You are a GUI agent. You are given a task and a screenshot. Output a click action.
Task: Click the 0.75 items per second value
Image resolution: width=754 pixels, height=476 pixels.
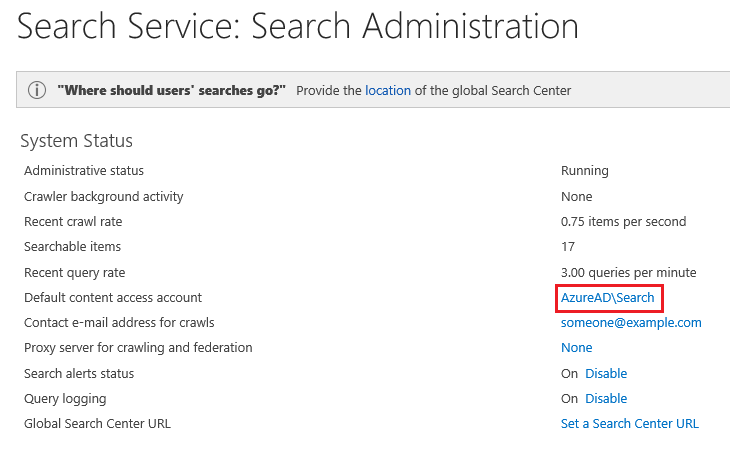[x=623, y=222]
